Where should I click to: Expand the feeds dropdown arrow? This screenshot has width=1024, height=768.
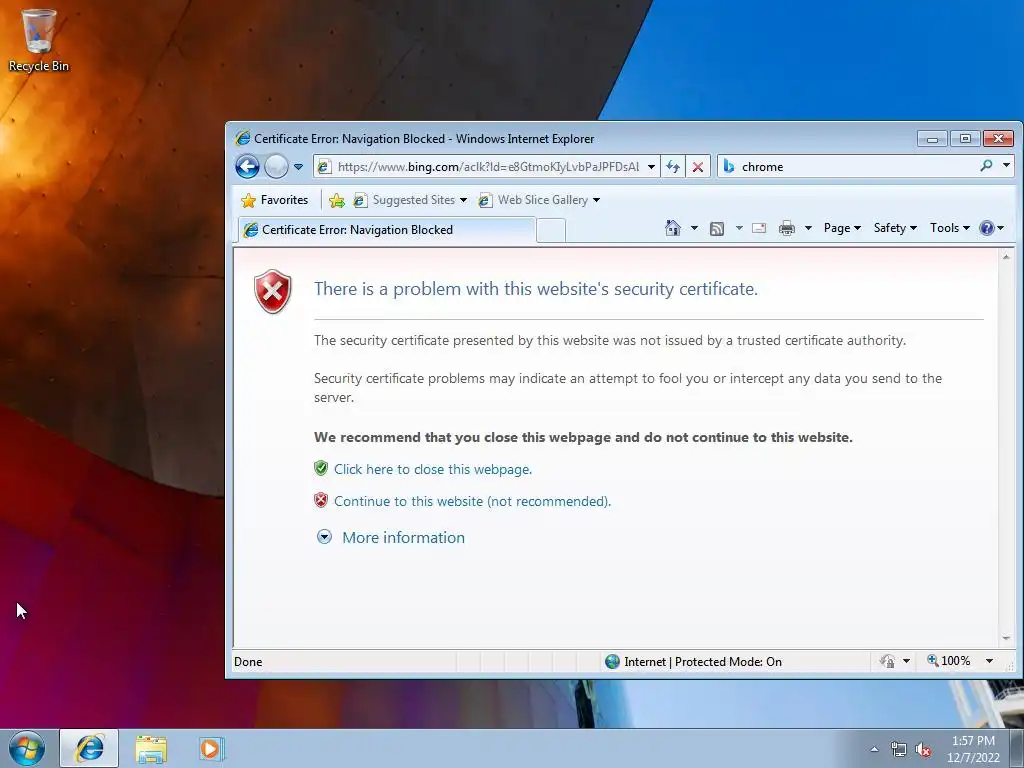pyautogui.click(x=739, y=228)
